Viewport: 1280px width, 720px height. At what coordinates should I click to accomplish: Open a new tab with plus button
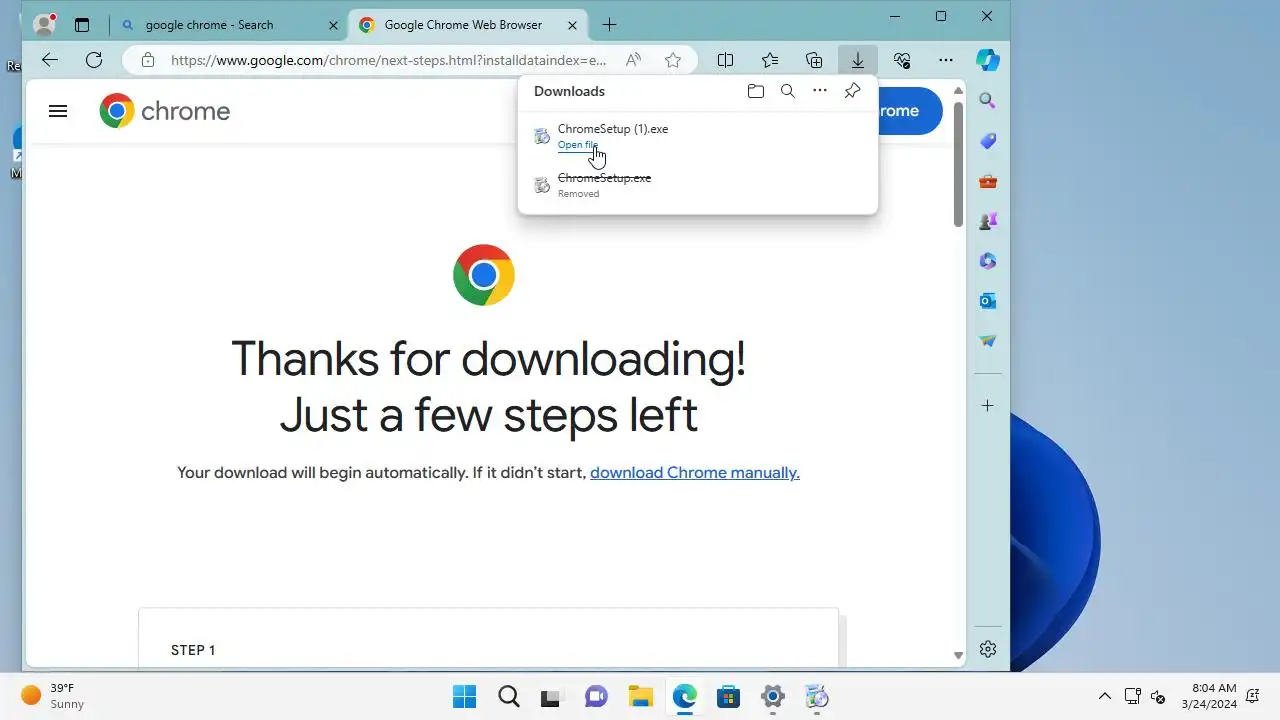609,25
